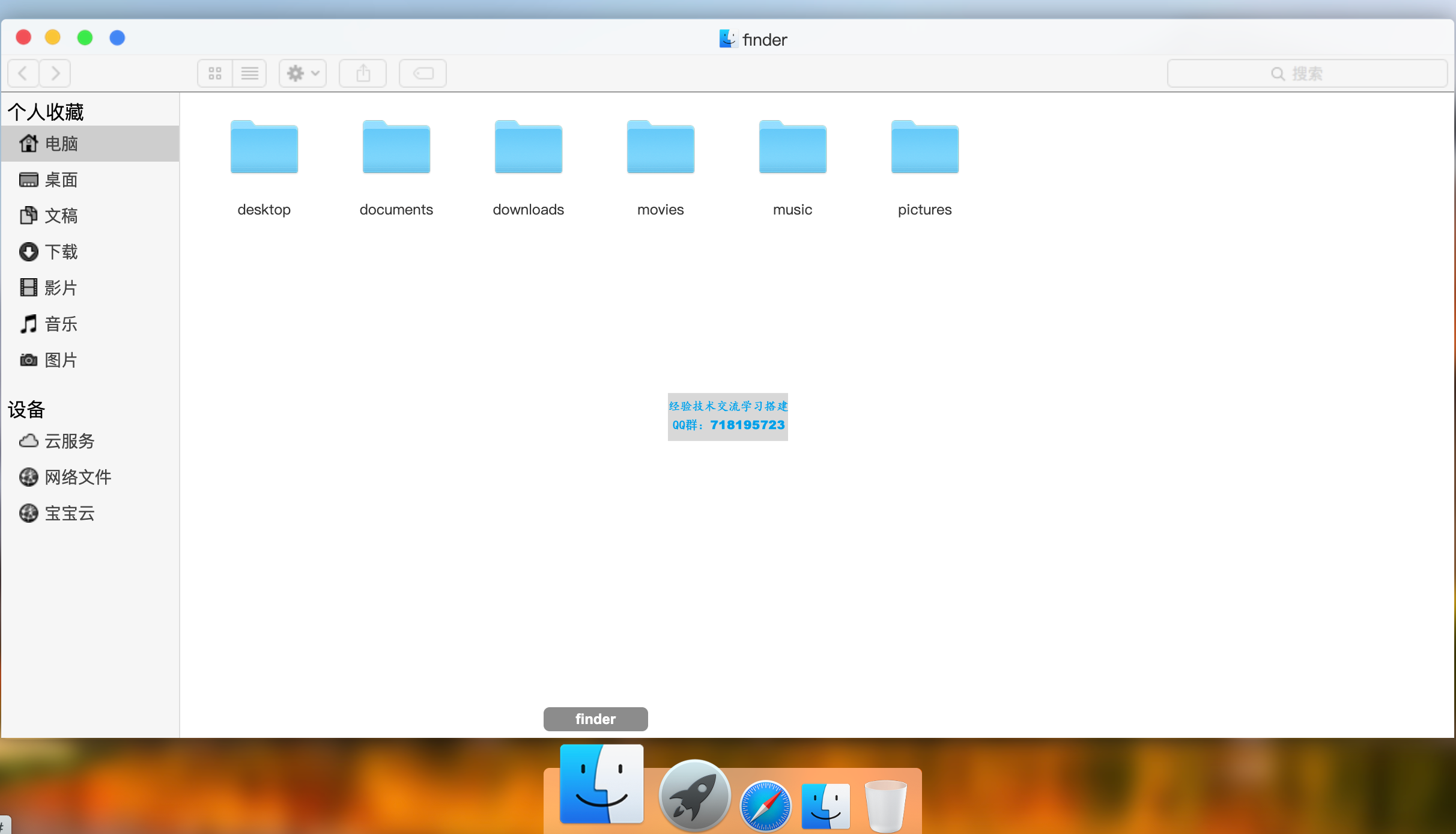The width and height of the screenshot is (1456, 834).
Task: Select 宝宝云 in the sidebar
Action: tap(68, 513)
